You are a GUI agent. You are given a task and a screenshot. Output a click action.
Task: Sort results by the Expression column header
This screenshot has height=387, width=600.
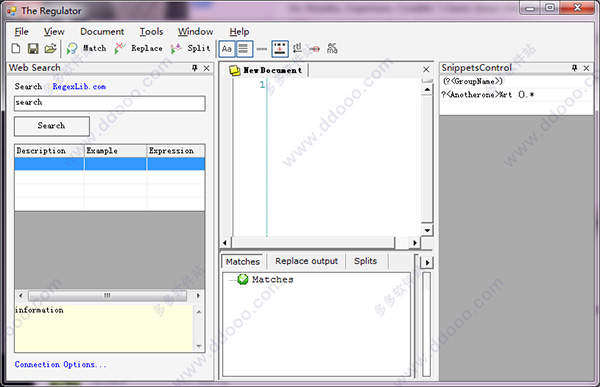(x=176, y=151)
